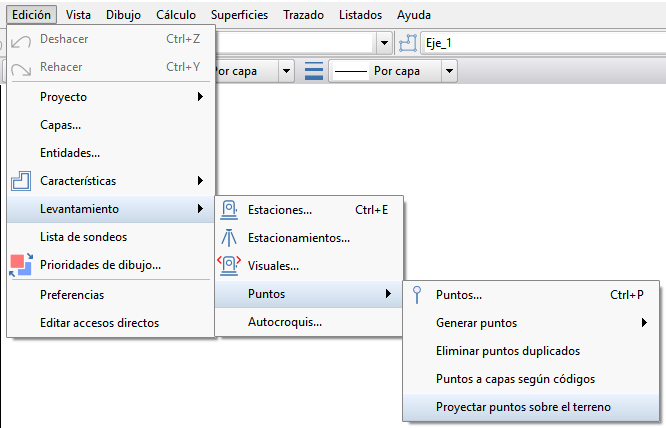Click the Estacionamientos tripod icon
This screenshot has width=666, height=428.
(229, 238)
